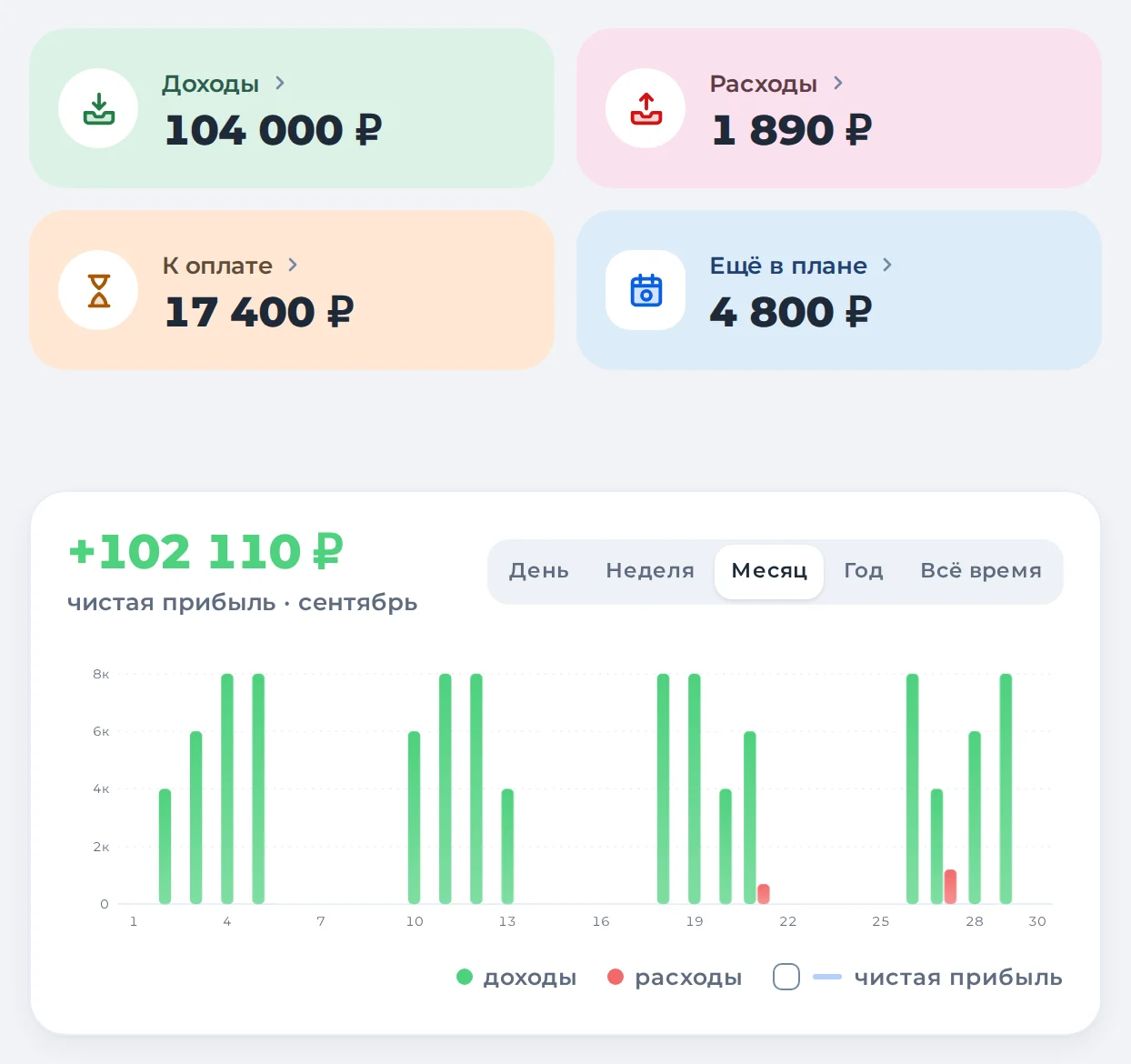Enable the чистая прибыль checkbox
This screenshot has width=1131, height=1064.
tap(786, 977)
